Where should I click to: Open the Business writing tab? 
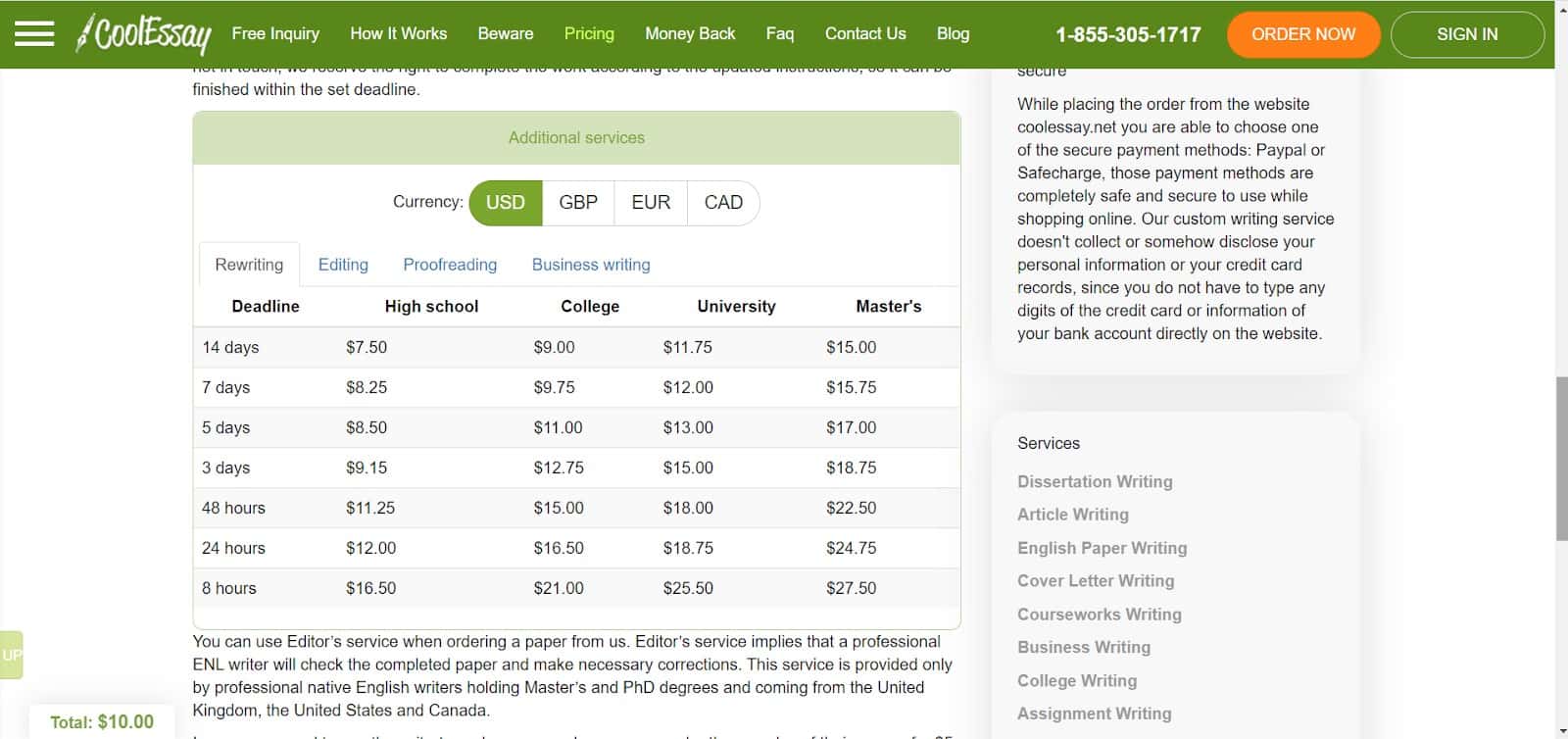click(591, 265)
